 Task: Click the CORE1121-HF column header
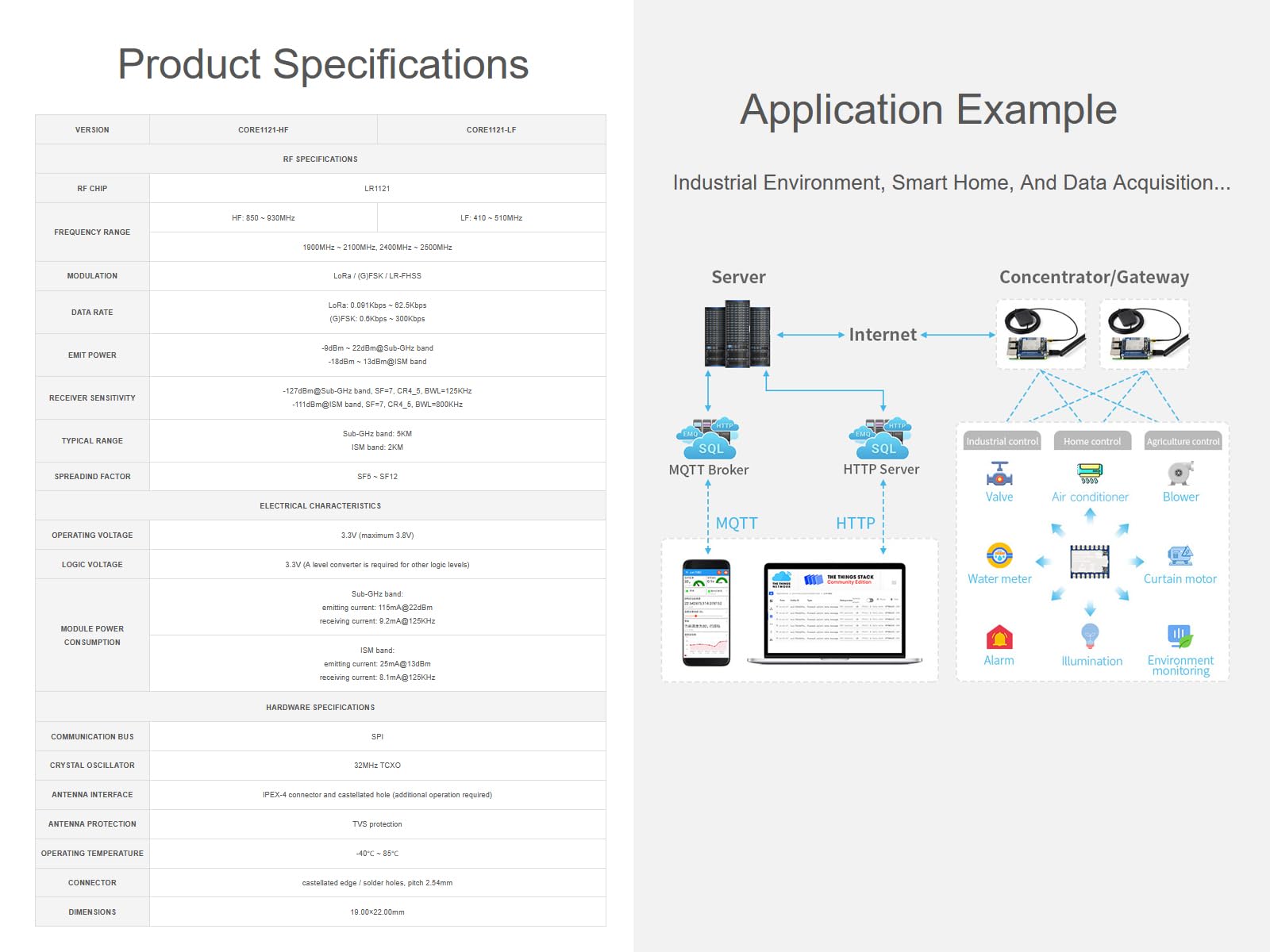[x=264, y=129]
